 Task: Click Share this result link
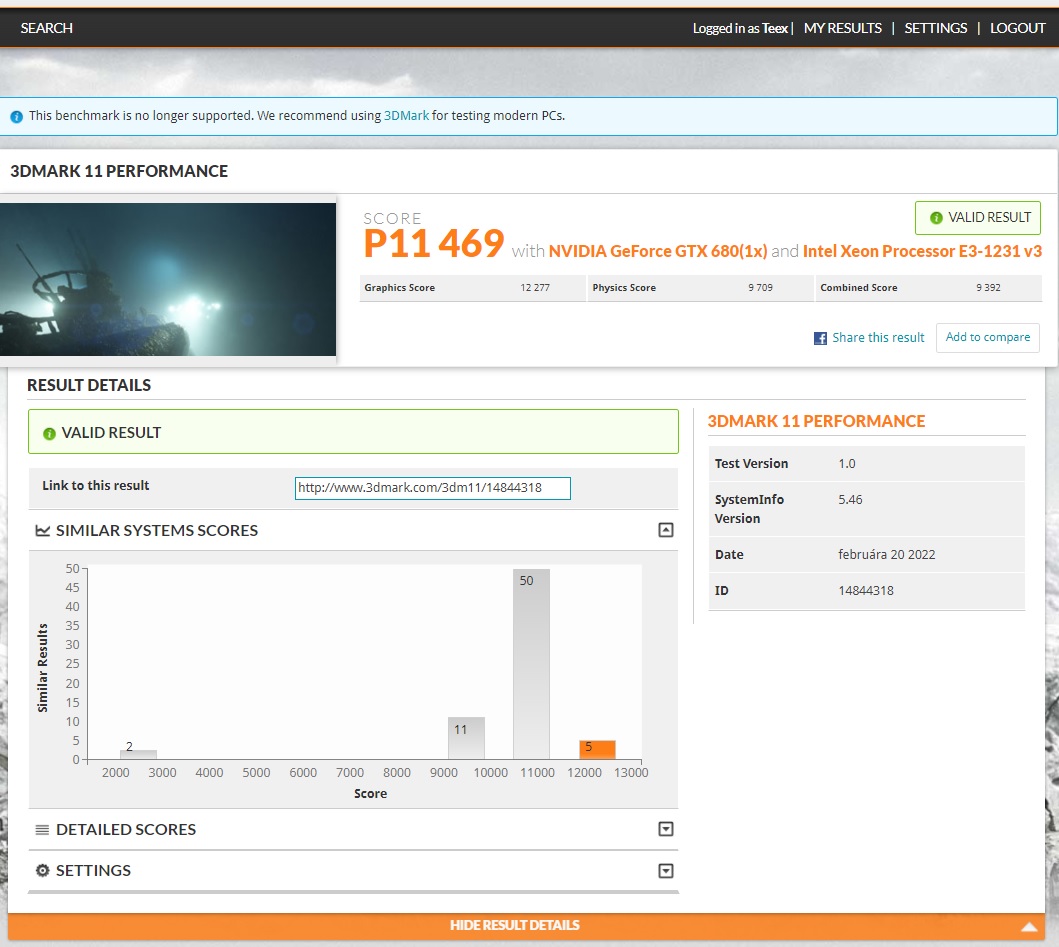[x=878, y=338]
